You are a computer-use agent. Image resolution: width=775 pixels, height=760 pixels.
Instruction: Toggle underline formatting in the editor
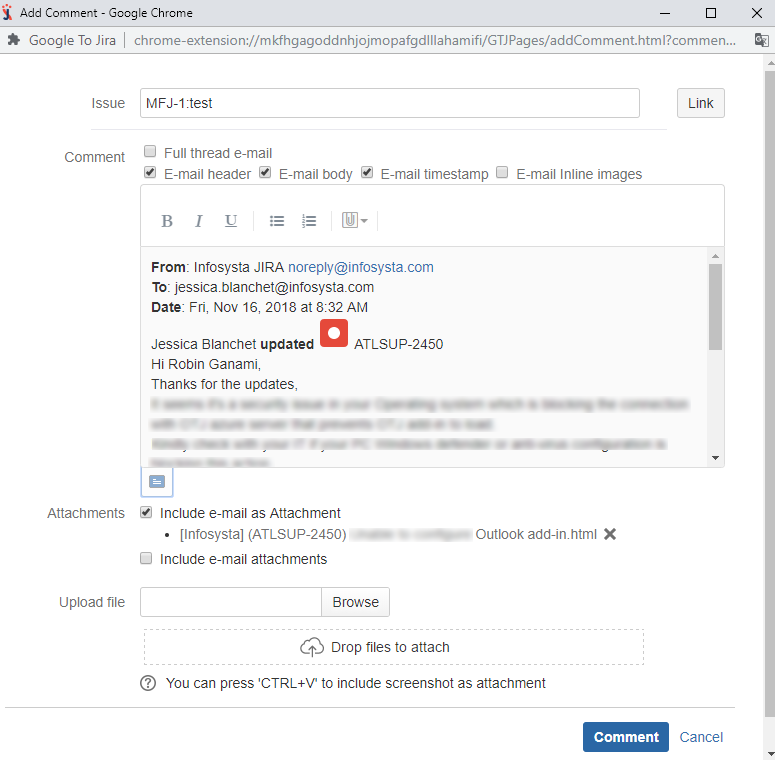click(231, 221)
